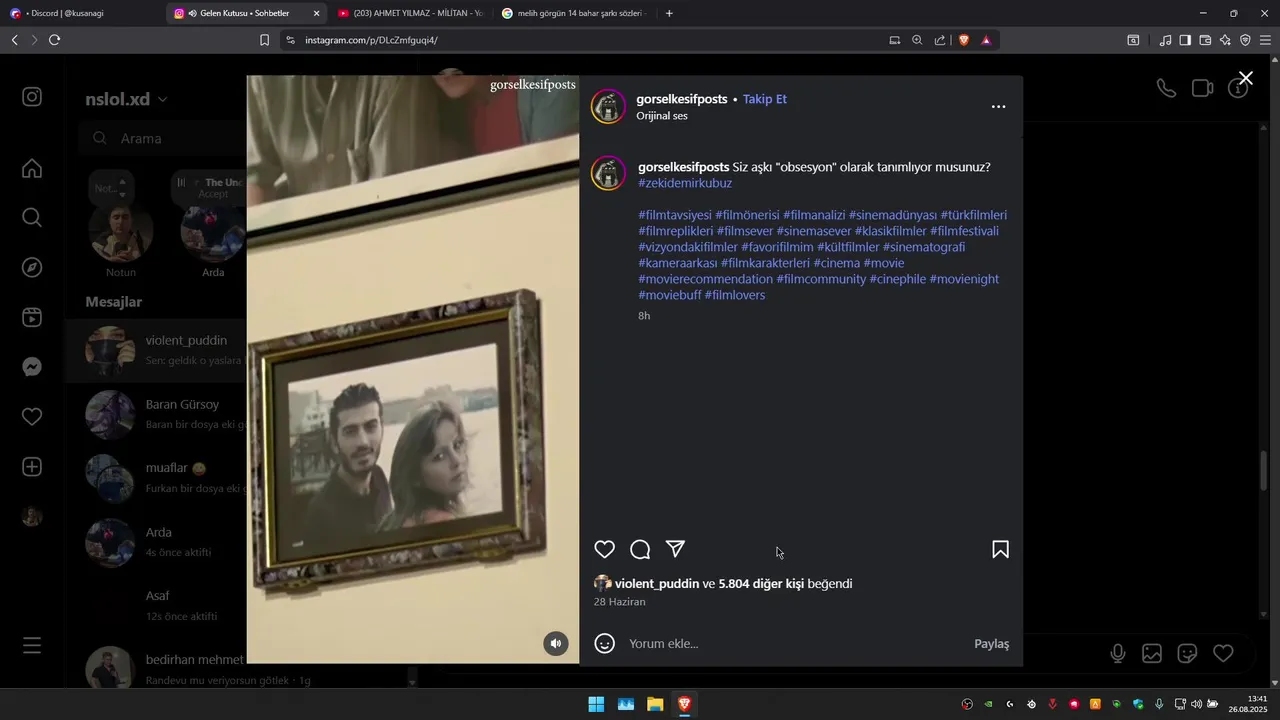Image resolution: width=1280 pixels, height=720 pixels.
Task: Attach an image in the chat box
Action: click(1152, 653)
